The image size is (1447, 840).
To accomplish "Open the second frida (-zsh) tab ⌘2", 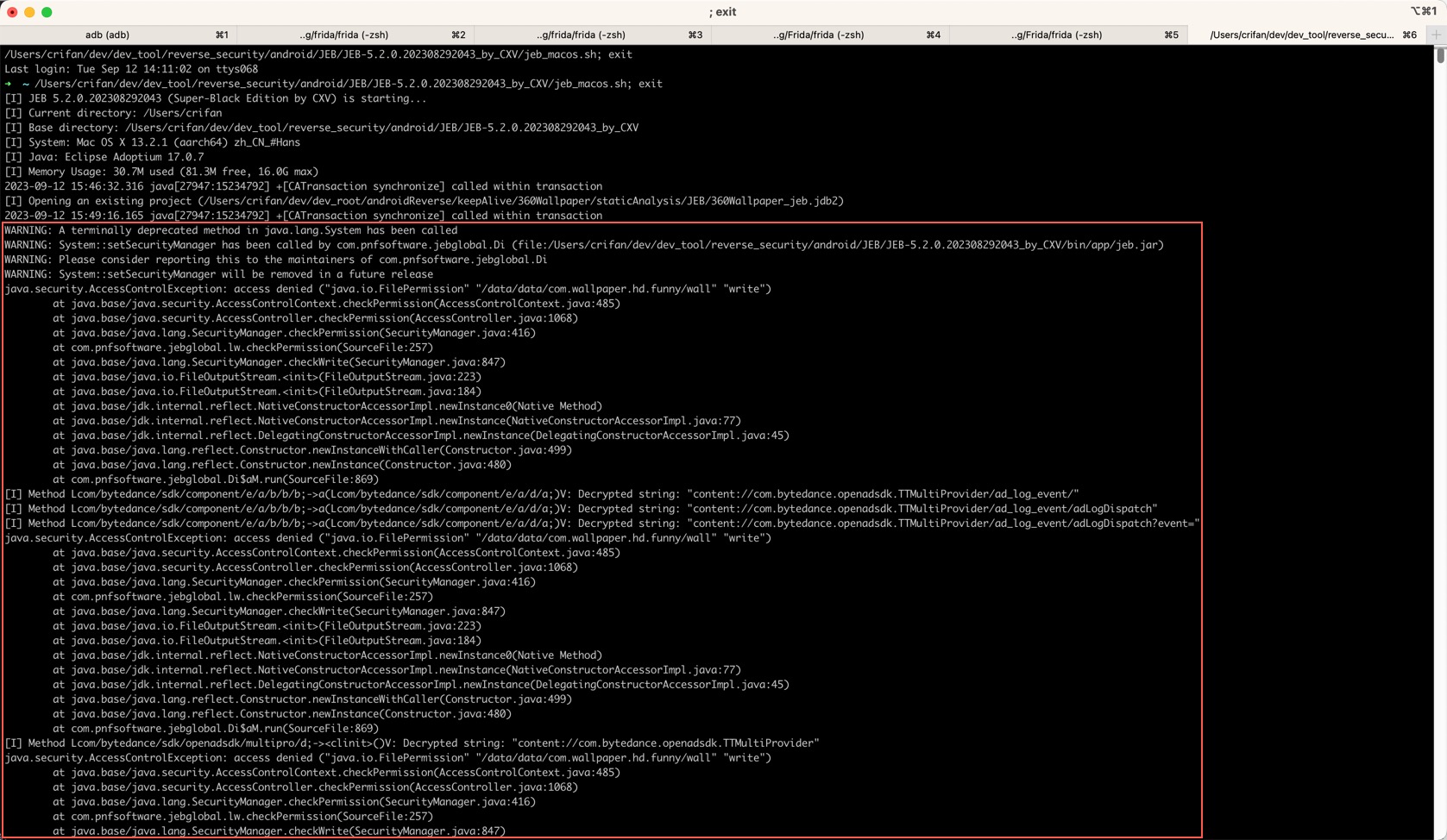I will [355, 34].
